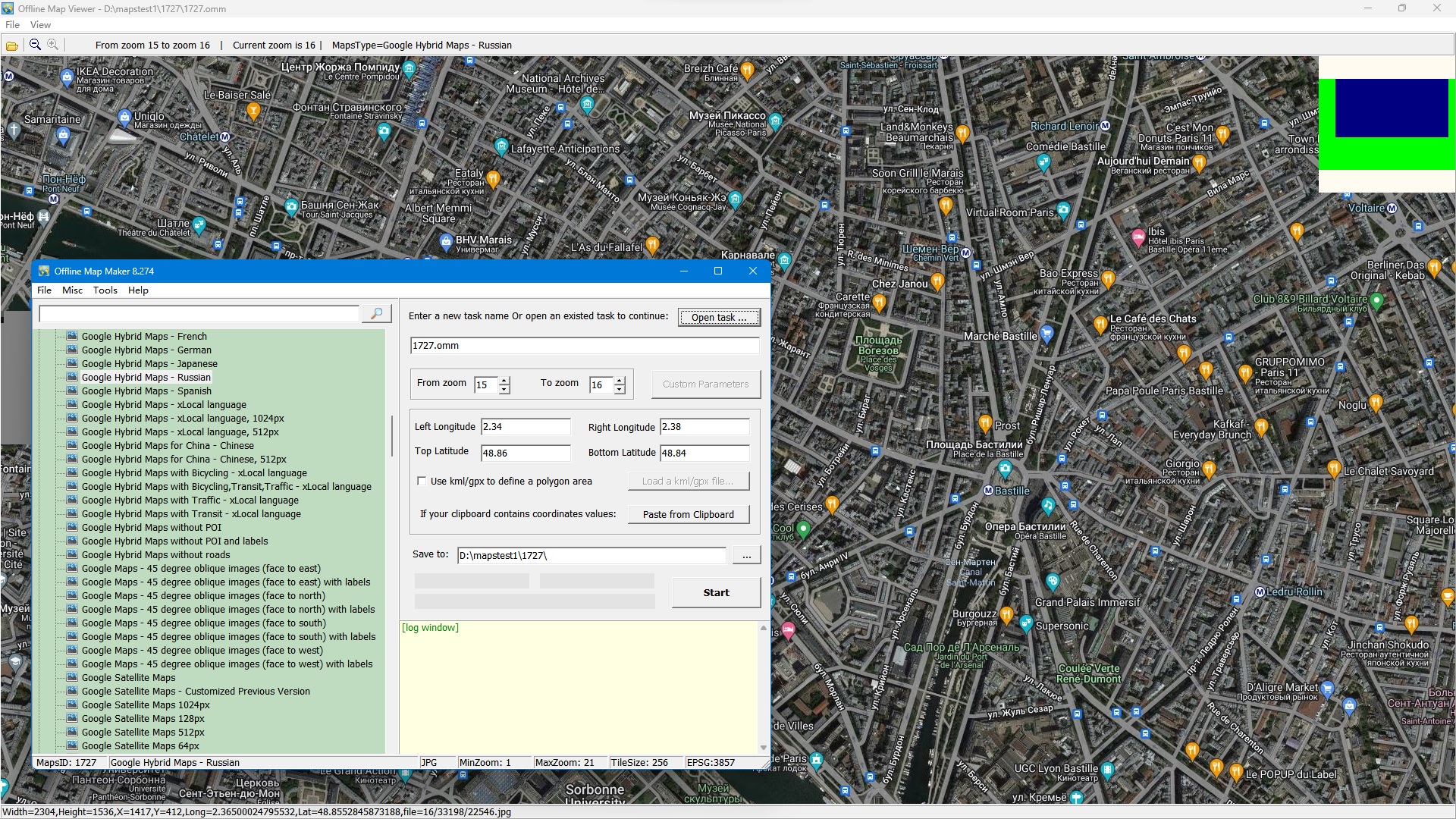Click icon of Google Hybrid Maps - xLocal language
Viewport: 1456px width, 819px height.
[72, 405]
